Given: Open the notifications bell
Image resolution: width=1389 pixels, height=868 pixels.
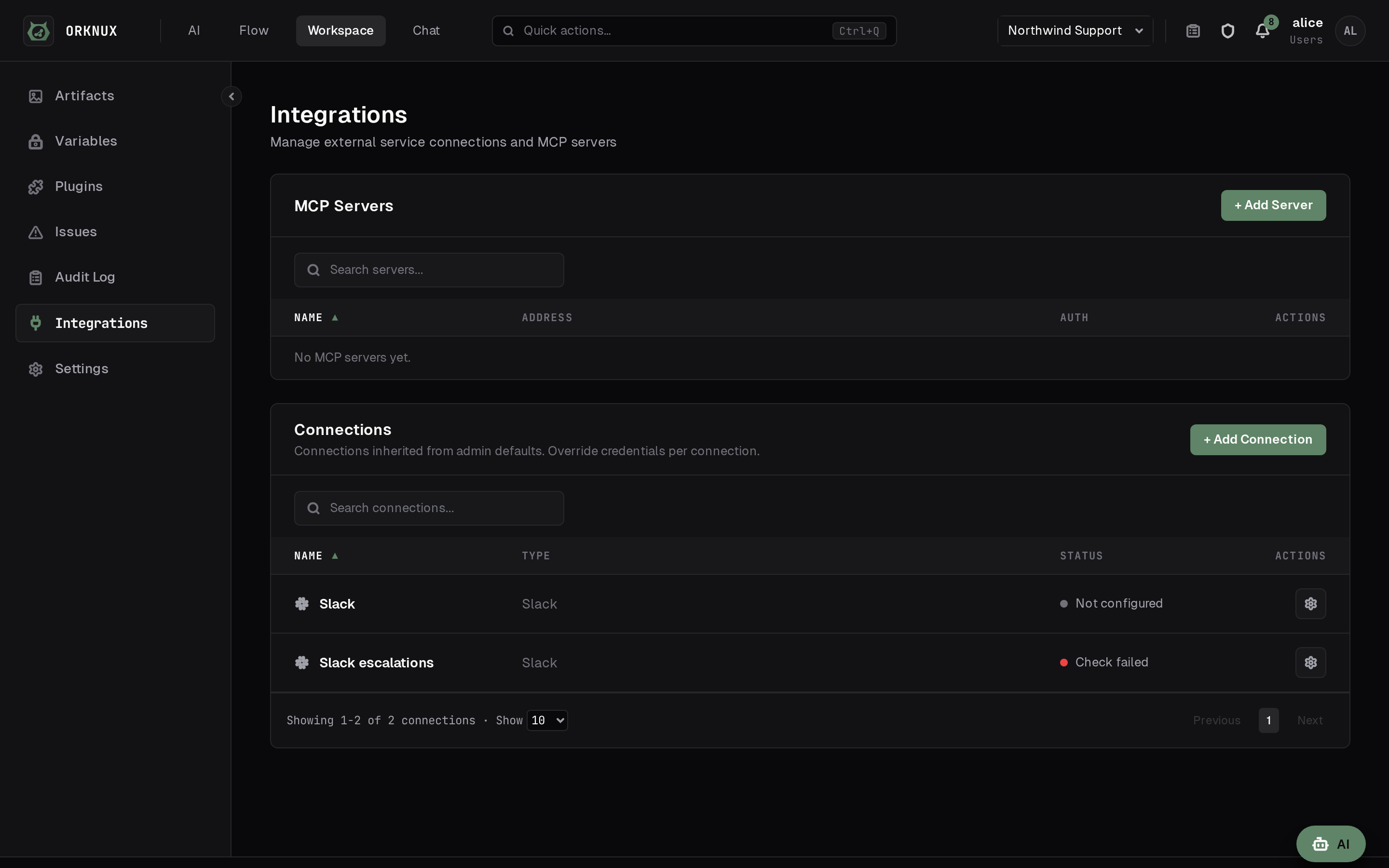Looking at the screenshot, I should pyautogui.click(x=1262, y=30).
